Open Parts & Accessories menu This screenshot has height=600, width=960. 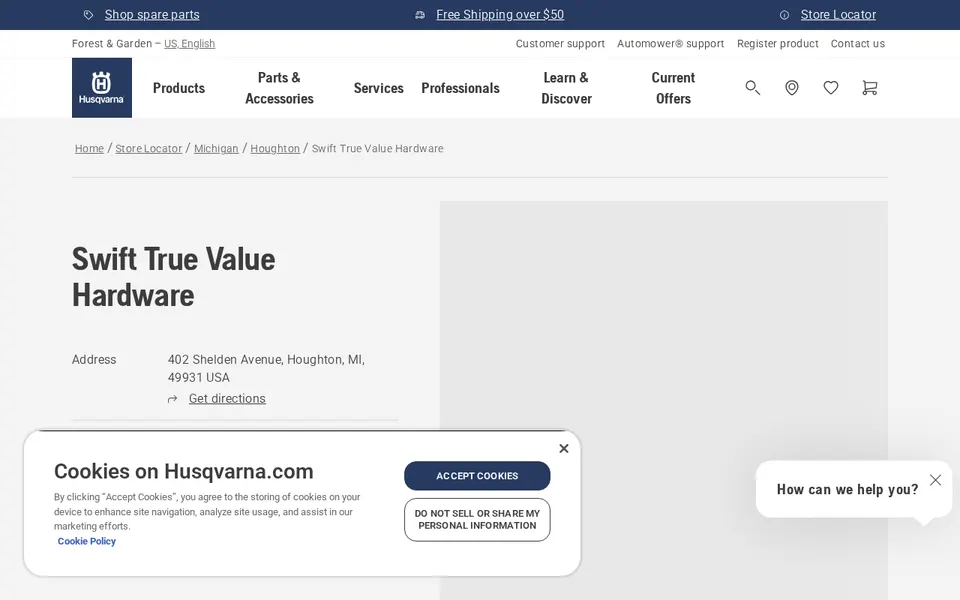279,88
